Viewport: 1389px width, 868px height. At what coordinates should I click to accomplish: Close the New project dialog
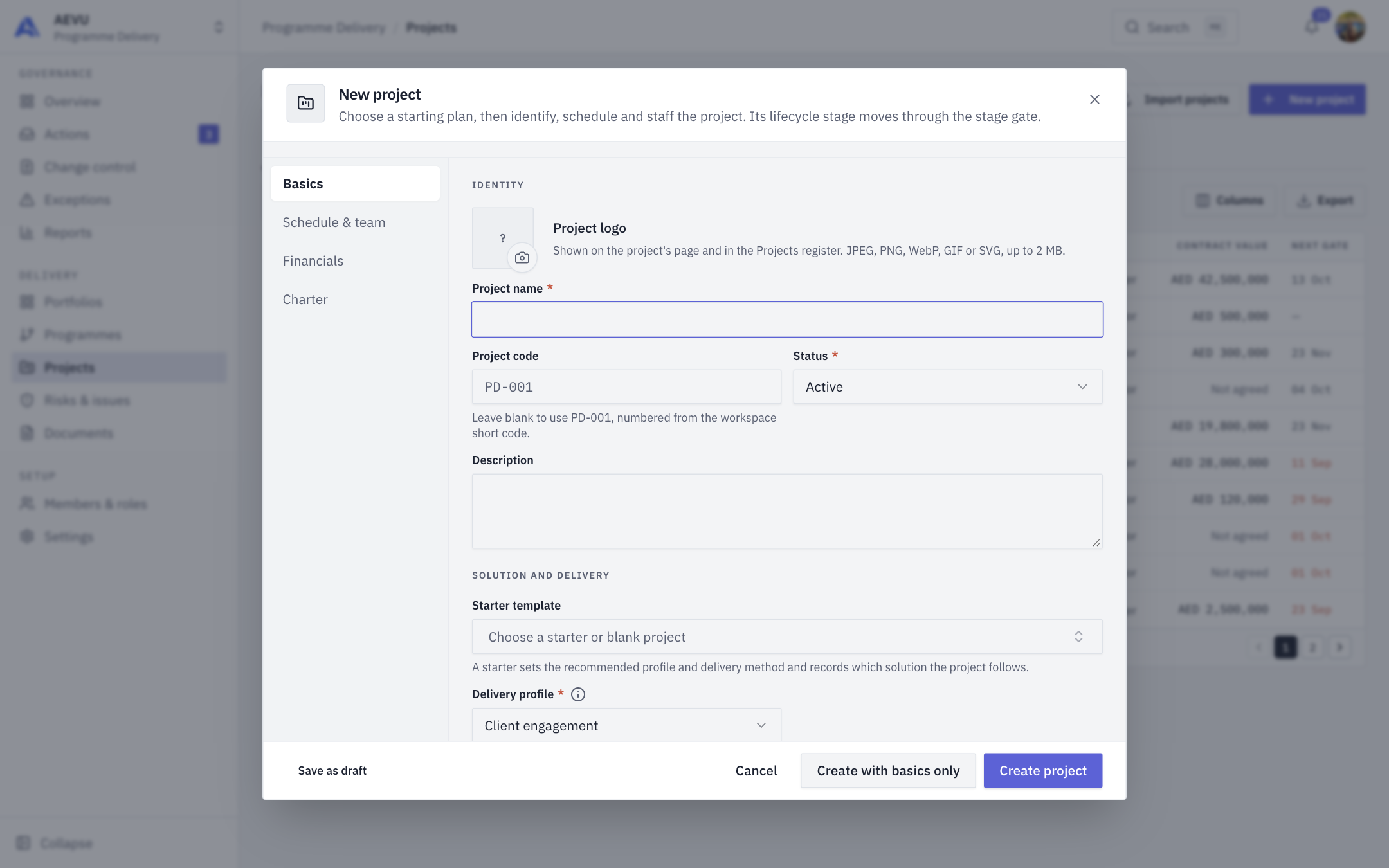click(x=1094, y=100)
